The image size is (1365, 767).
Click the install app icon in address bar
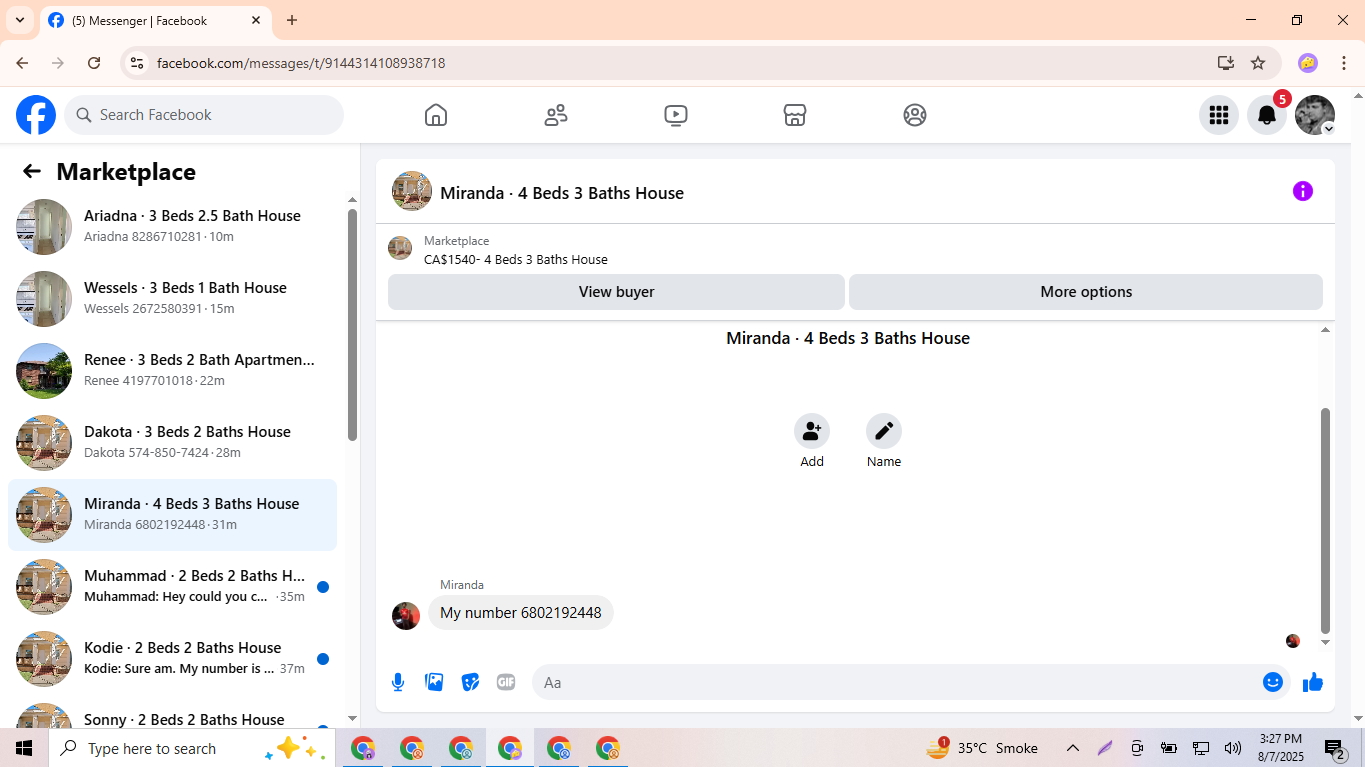click(x=1226, y=63)
